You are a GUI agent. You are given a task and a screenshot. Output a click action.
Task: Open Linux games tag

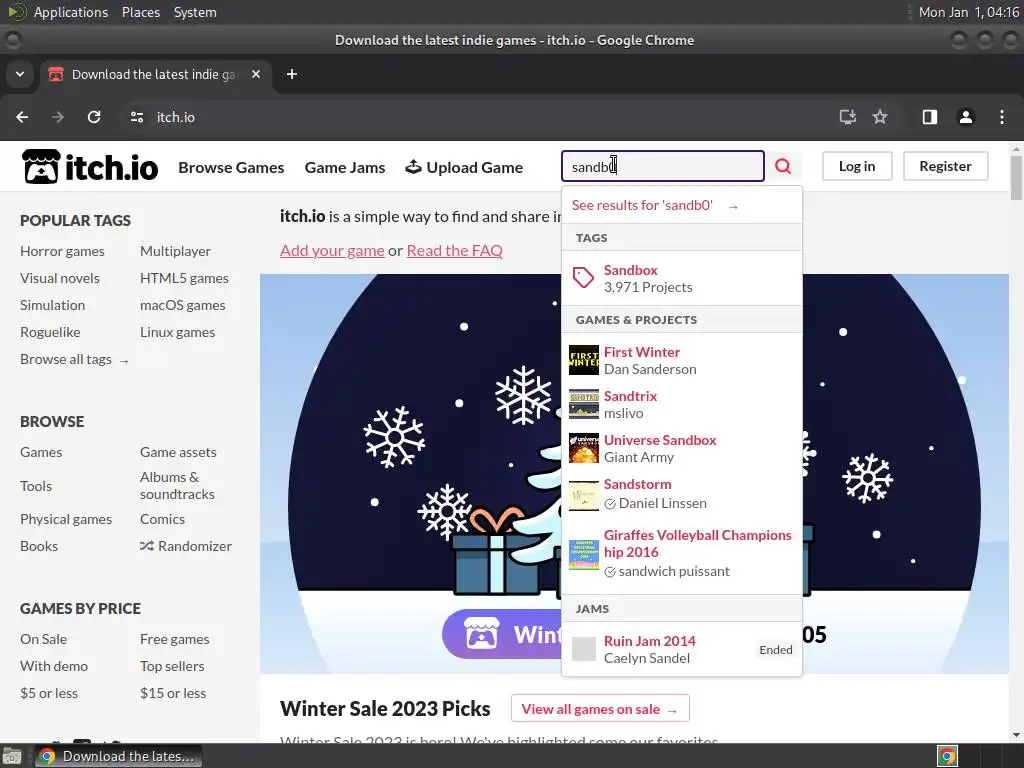(x=177, y=332)
